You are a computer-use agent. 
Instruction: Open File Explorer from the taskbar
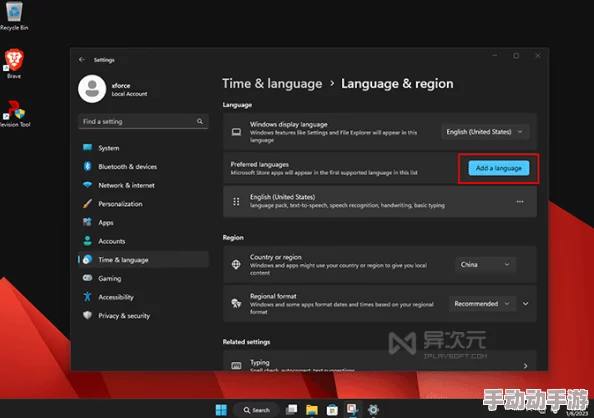[312, 410]
